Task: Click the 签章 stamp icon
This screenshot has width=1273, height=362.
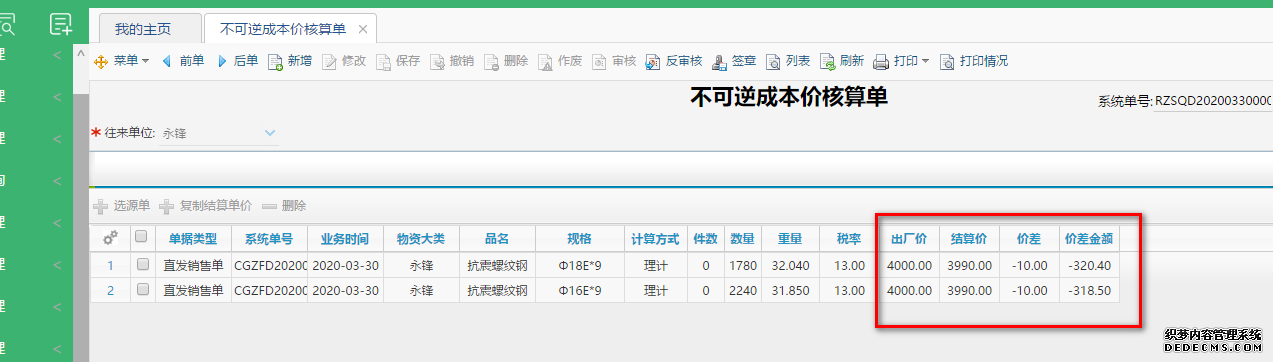Action: click(719, 62)
